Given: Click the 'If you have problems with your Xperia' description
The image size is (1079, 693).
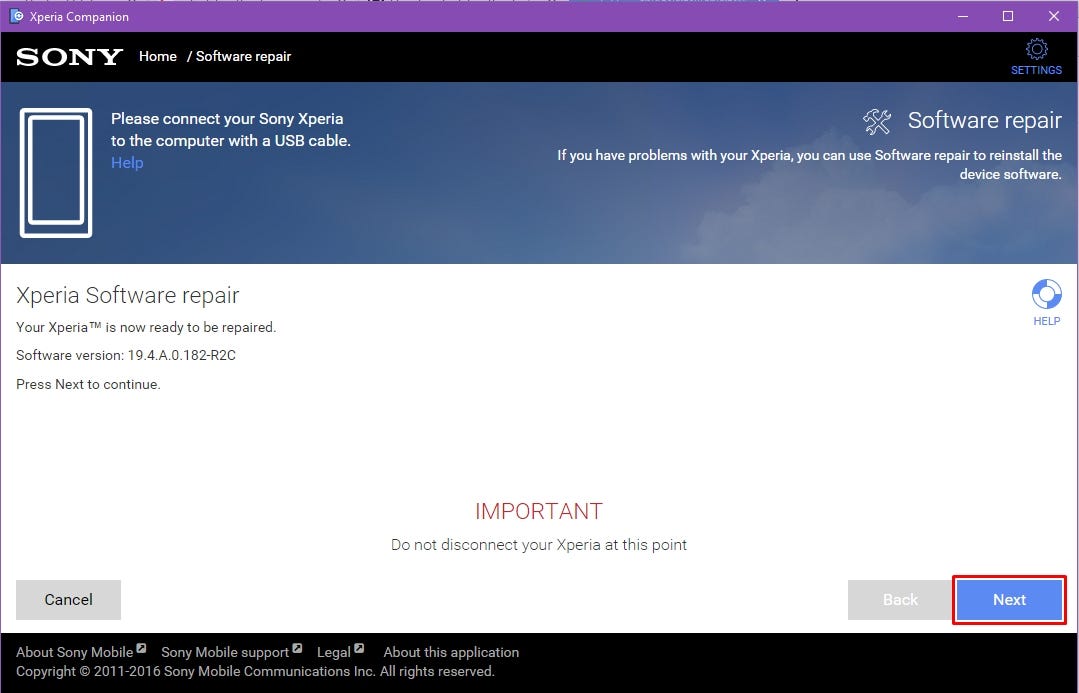Looking at the screenshot, I should tap(809, 164).
